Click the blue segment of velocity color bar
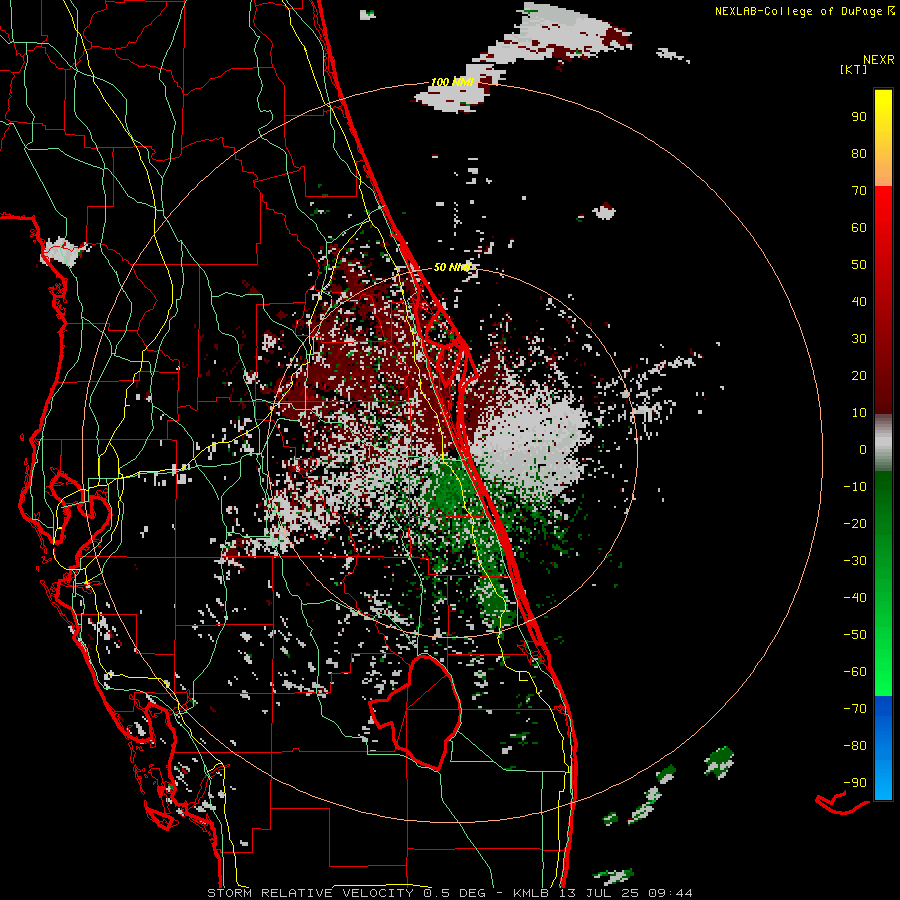This screenshot has height=900, width=900. (x=883, y=748)
